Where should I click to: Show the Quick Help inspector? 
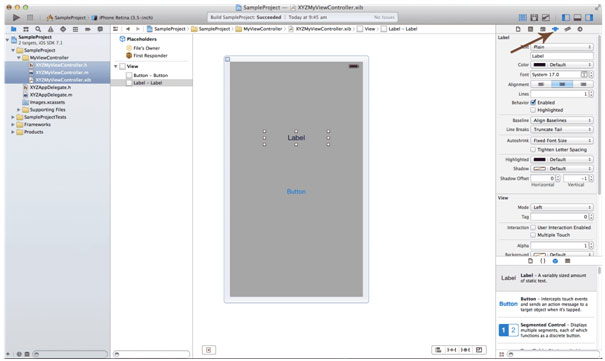click(x=531, y=29)
